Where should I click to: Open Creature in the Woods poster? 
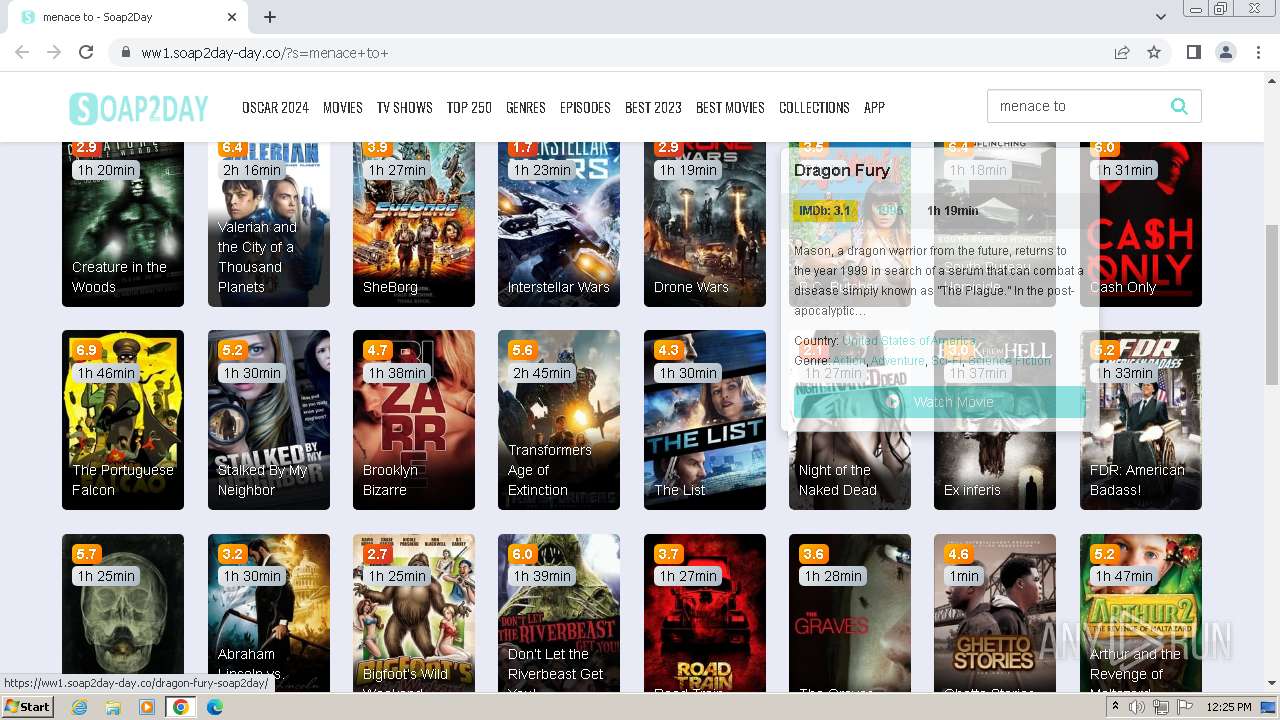click(x=123, y=224)
